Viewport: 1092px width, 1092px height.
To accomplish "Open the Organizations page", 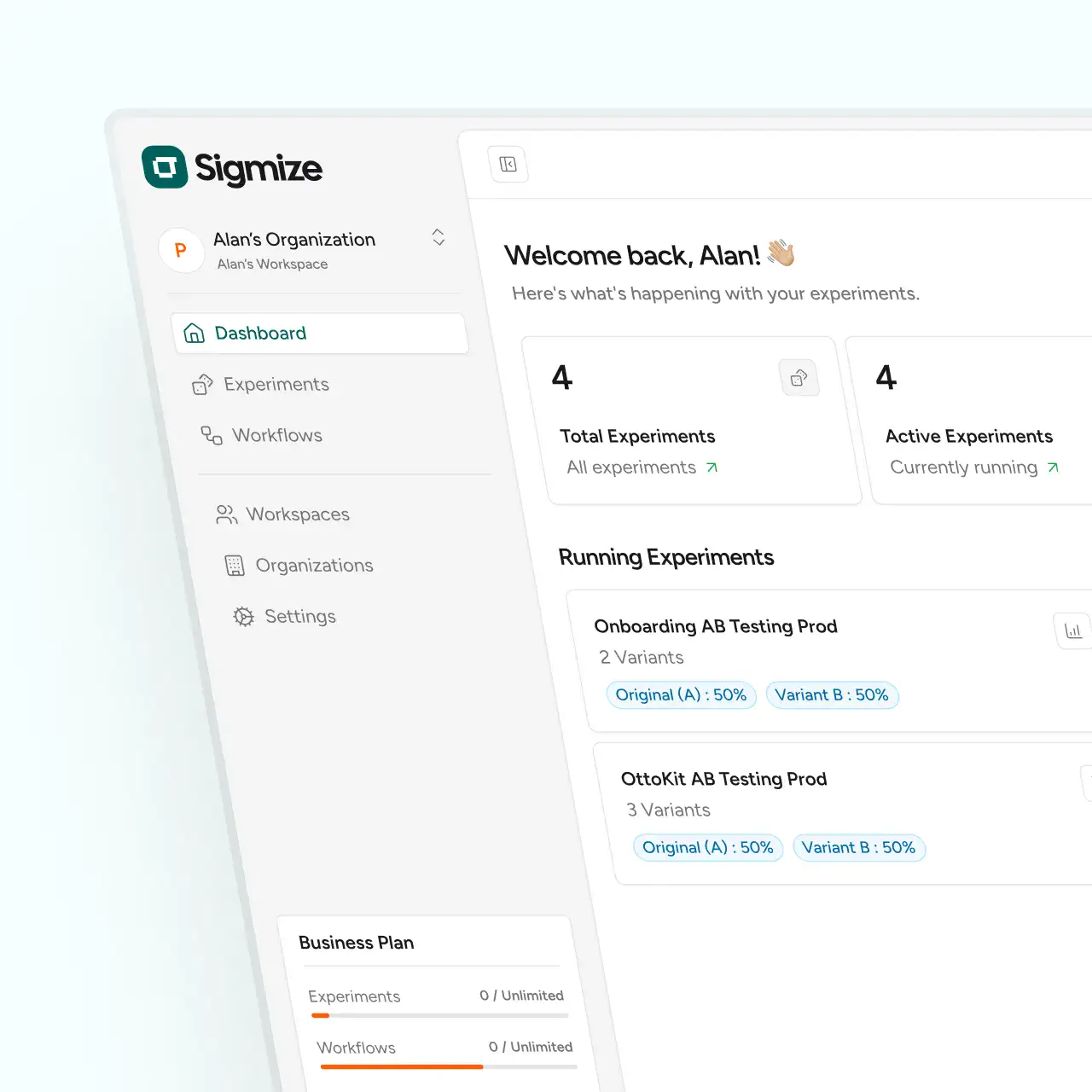I will 314,566.
